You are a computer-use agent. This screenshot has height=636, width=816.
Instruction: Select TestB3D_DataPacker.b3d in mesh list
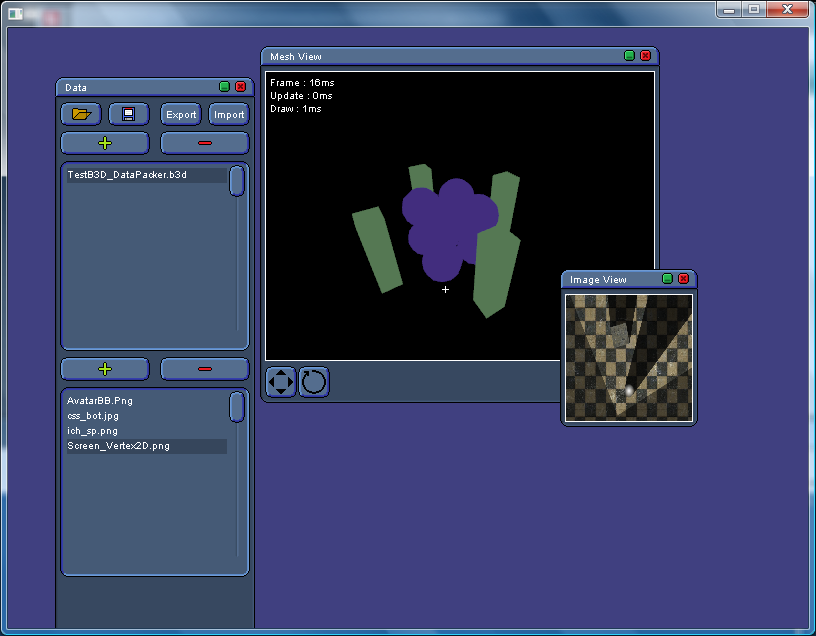tap(147, 175)
